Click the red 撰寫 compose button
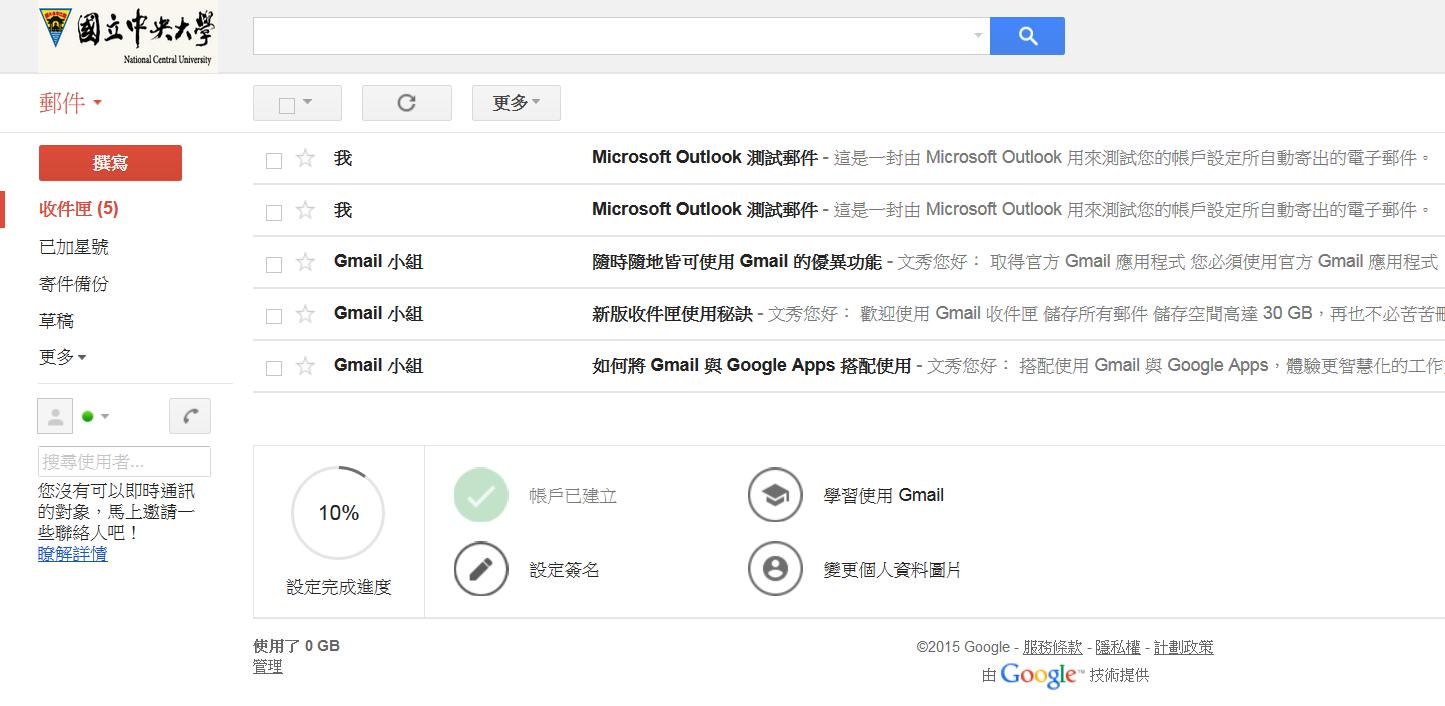Viewport: 1445px width, 706px height. pos(110,163)
